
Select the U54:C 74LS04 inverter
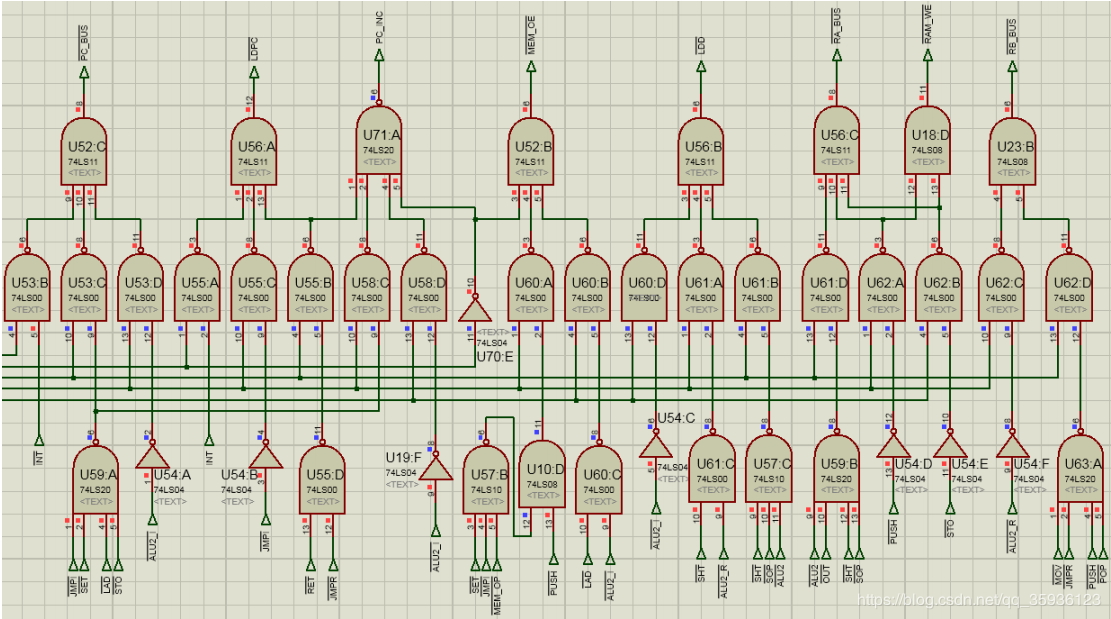(x=656, y=444)
